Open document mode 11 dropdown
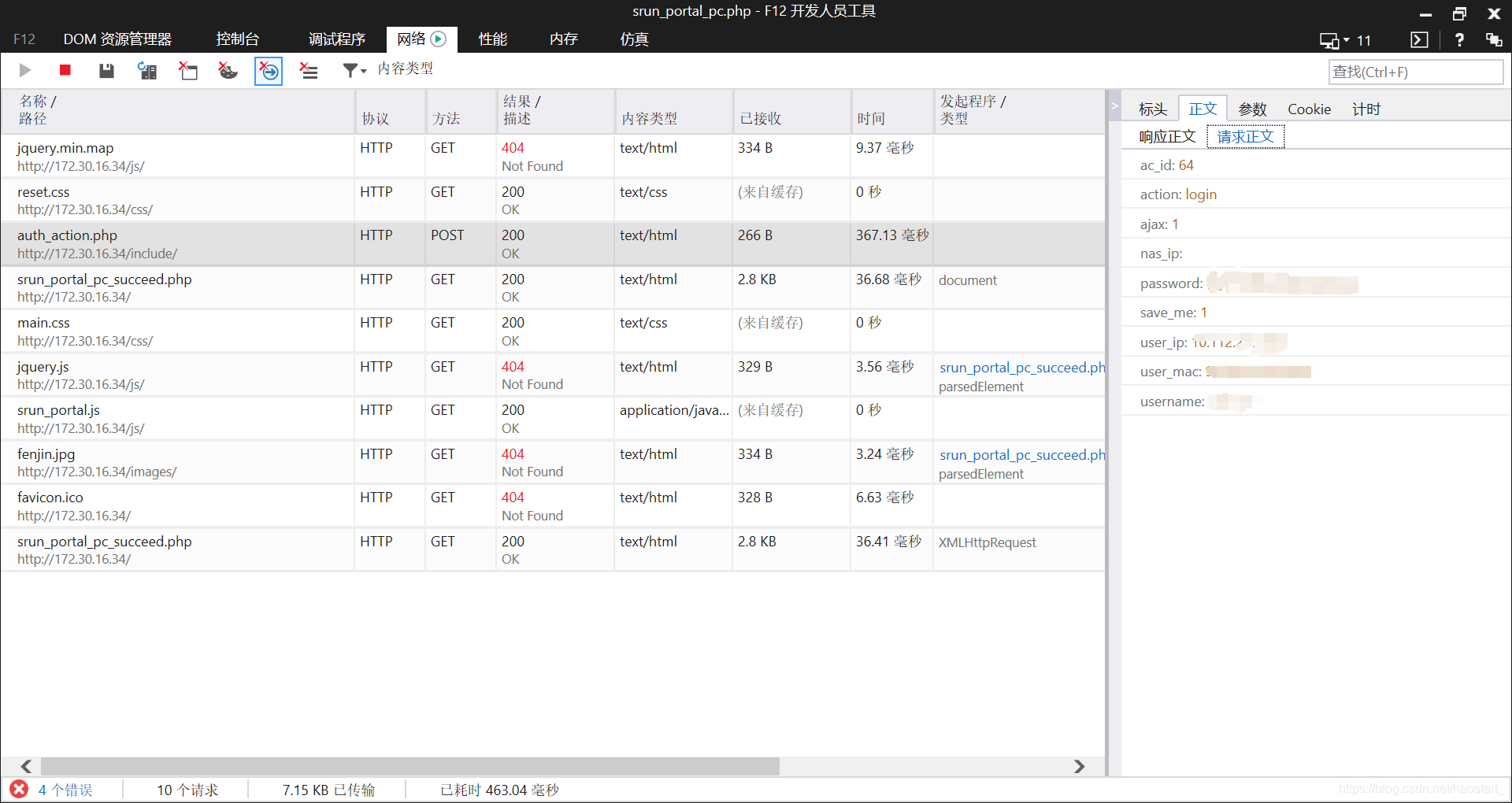The width and height of the screenshot is (1512, 803). click(1346, 40)
